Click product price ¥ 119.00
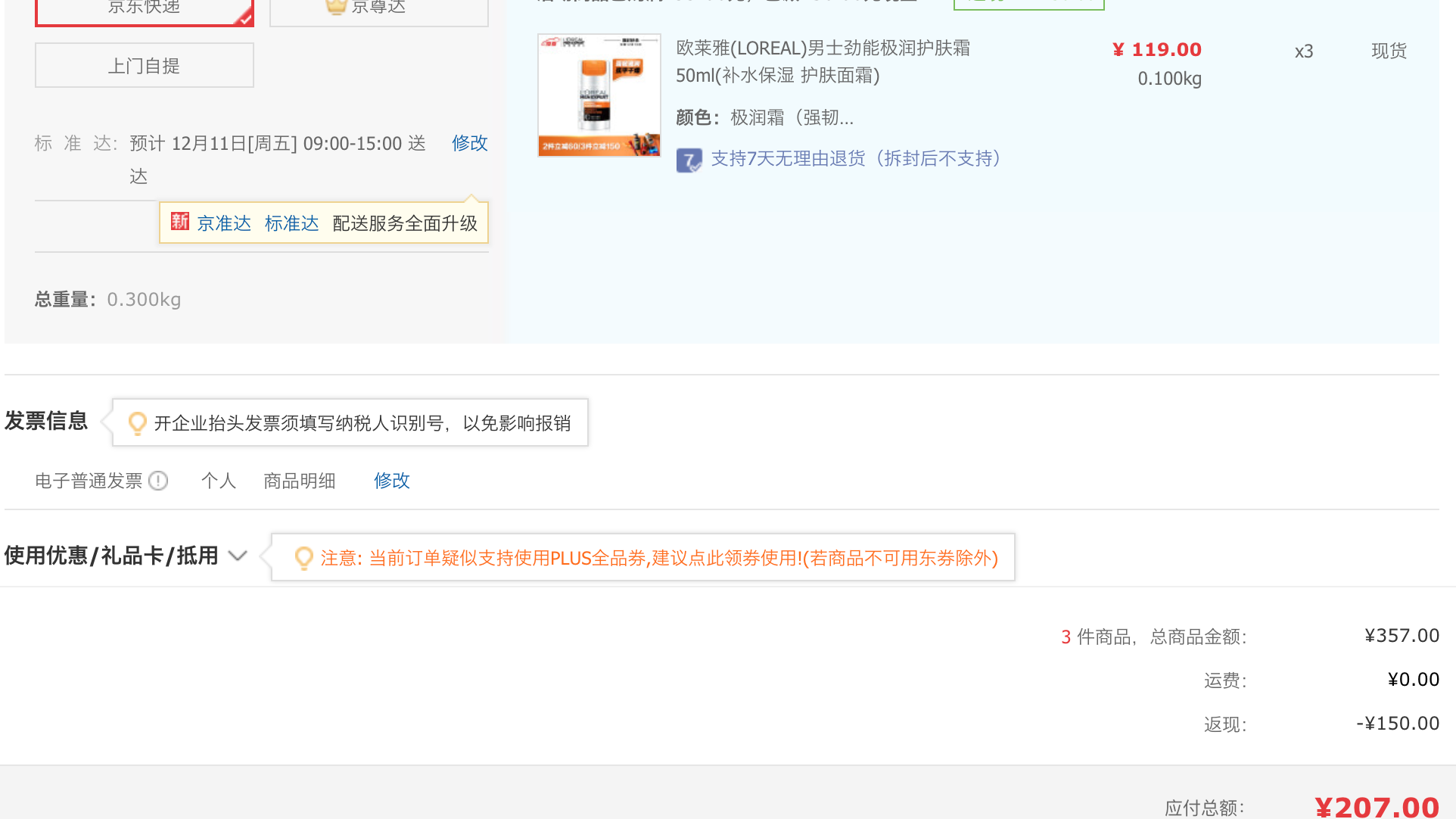The image size is (1456, 819). point(1156,50)
